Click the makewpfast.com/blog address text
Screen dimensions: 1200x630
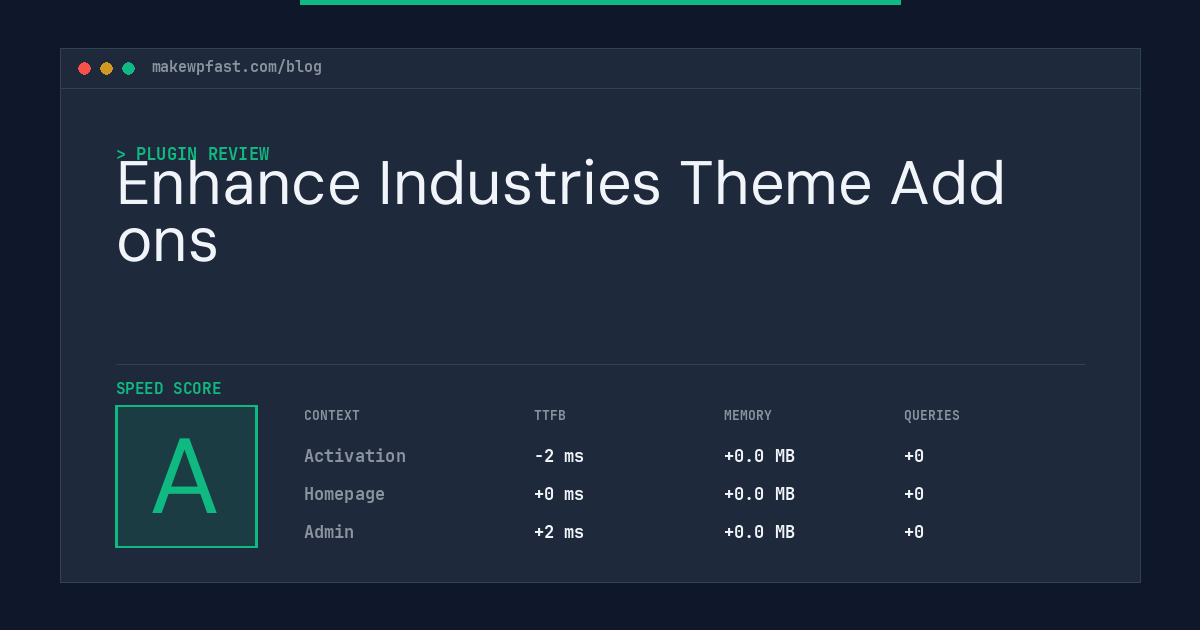237,67
